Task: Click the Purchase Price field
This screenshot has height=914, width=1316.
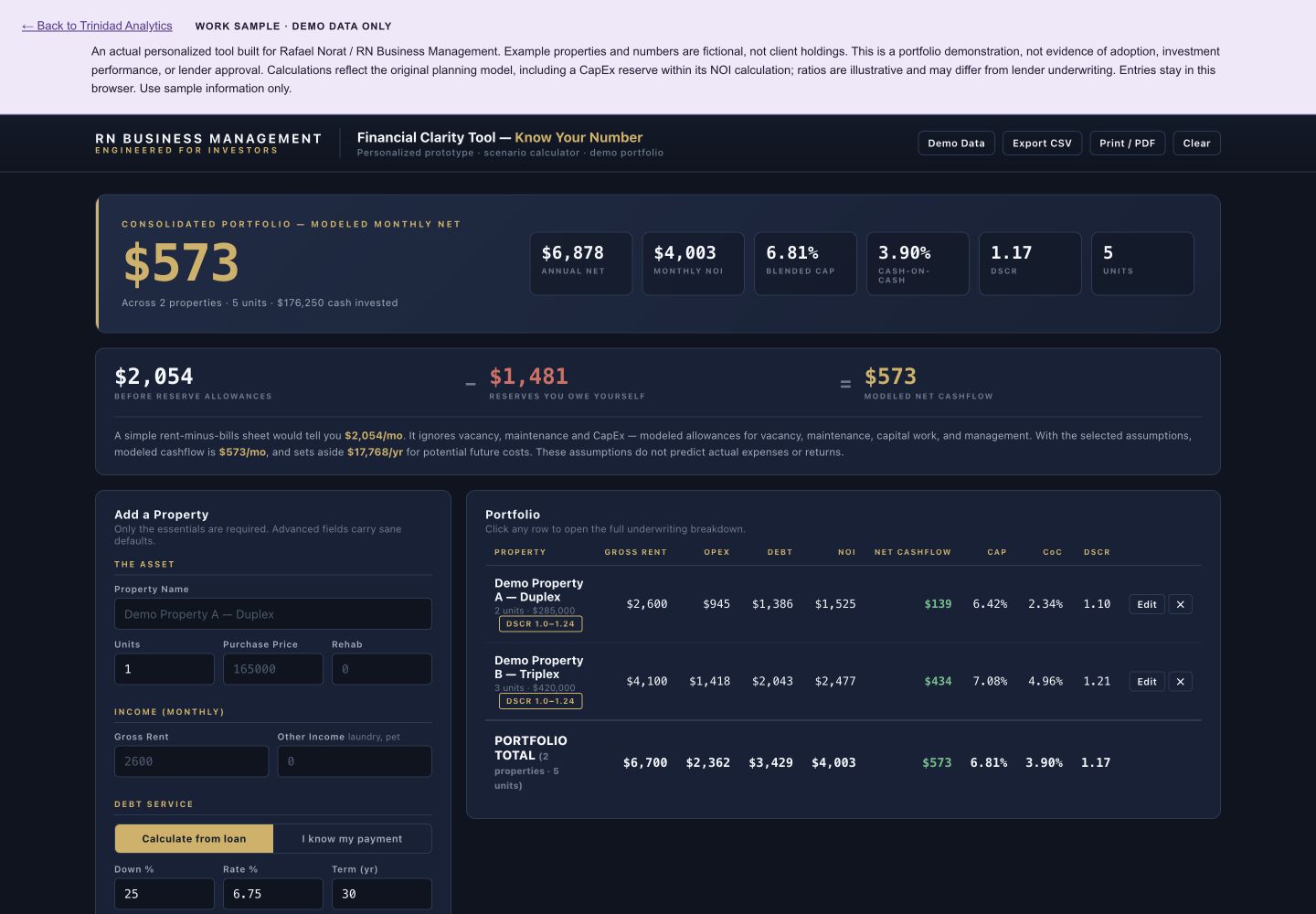Action: pyautogui.click(x=273, y=669)
